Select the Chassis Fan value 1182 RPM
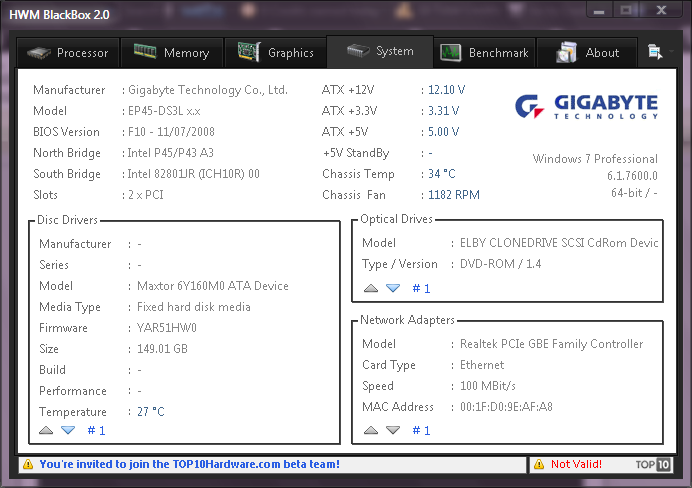This screenshot has height=488, width=692. click(454, 195)
